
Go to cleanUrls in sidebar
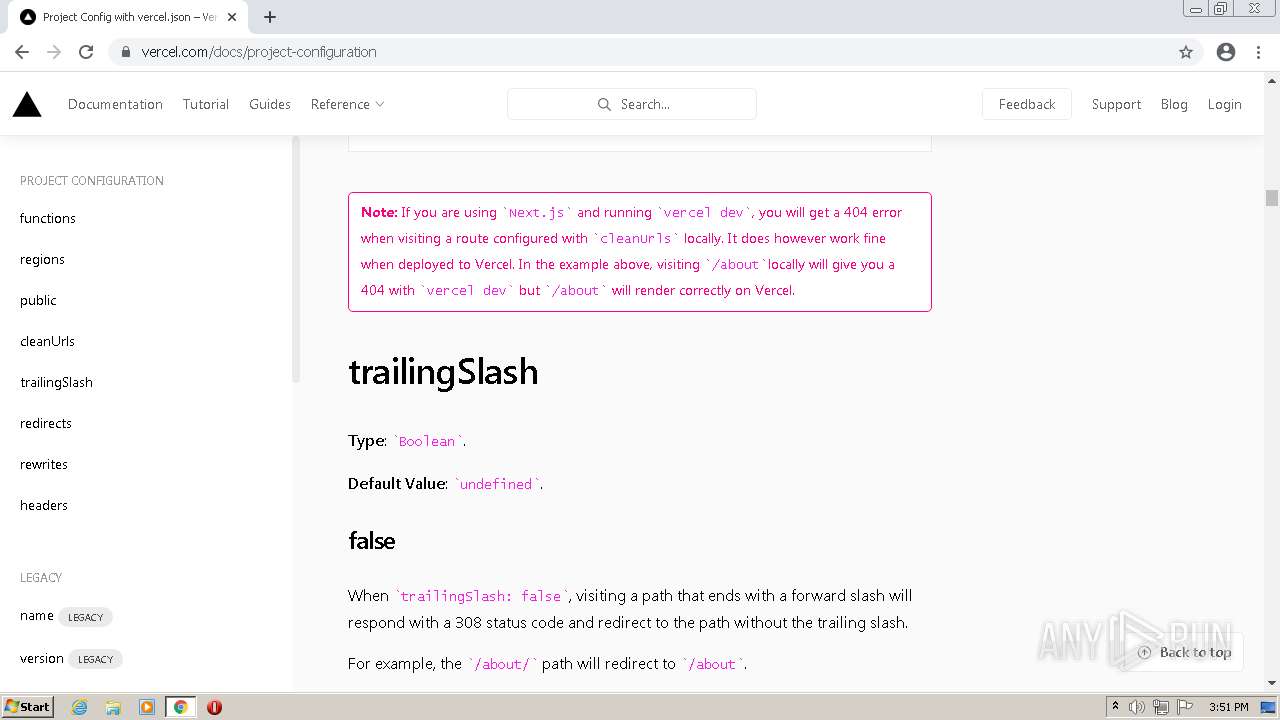pos(47,341)
